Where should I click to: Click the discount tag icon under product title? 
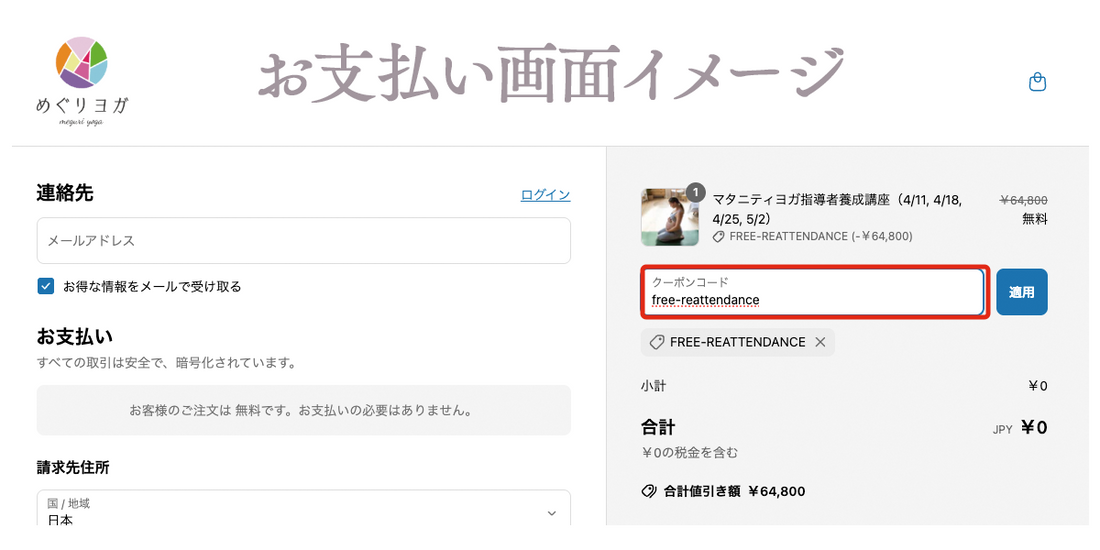[719, 237]
